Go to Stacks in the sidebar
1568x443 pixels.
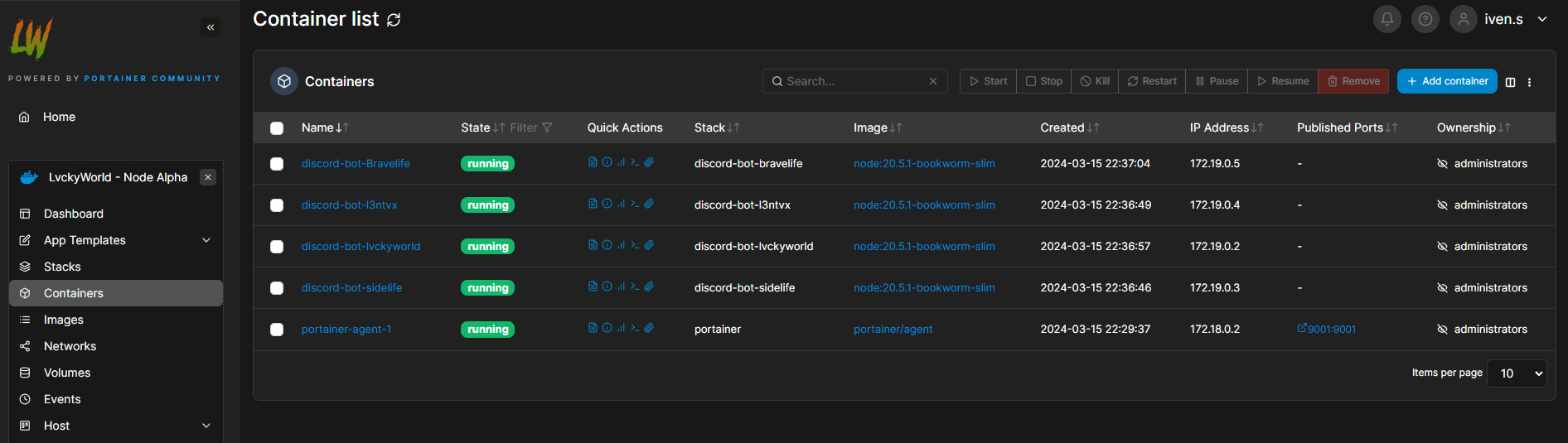coord(62,267)
